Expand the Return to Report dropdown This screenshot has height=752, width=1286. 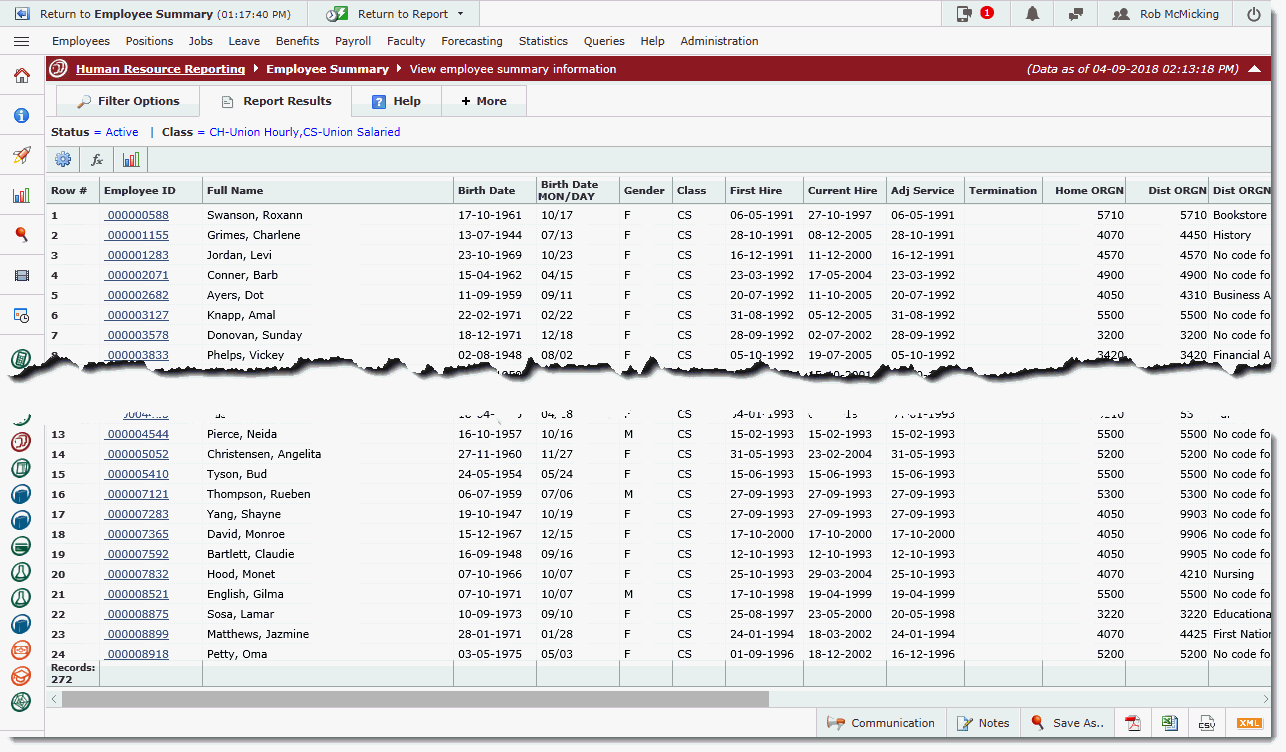coord(460,14)
